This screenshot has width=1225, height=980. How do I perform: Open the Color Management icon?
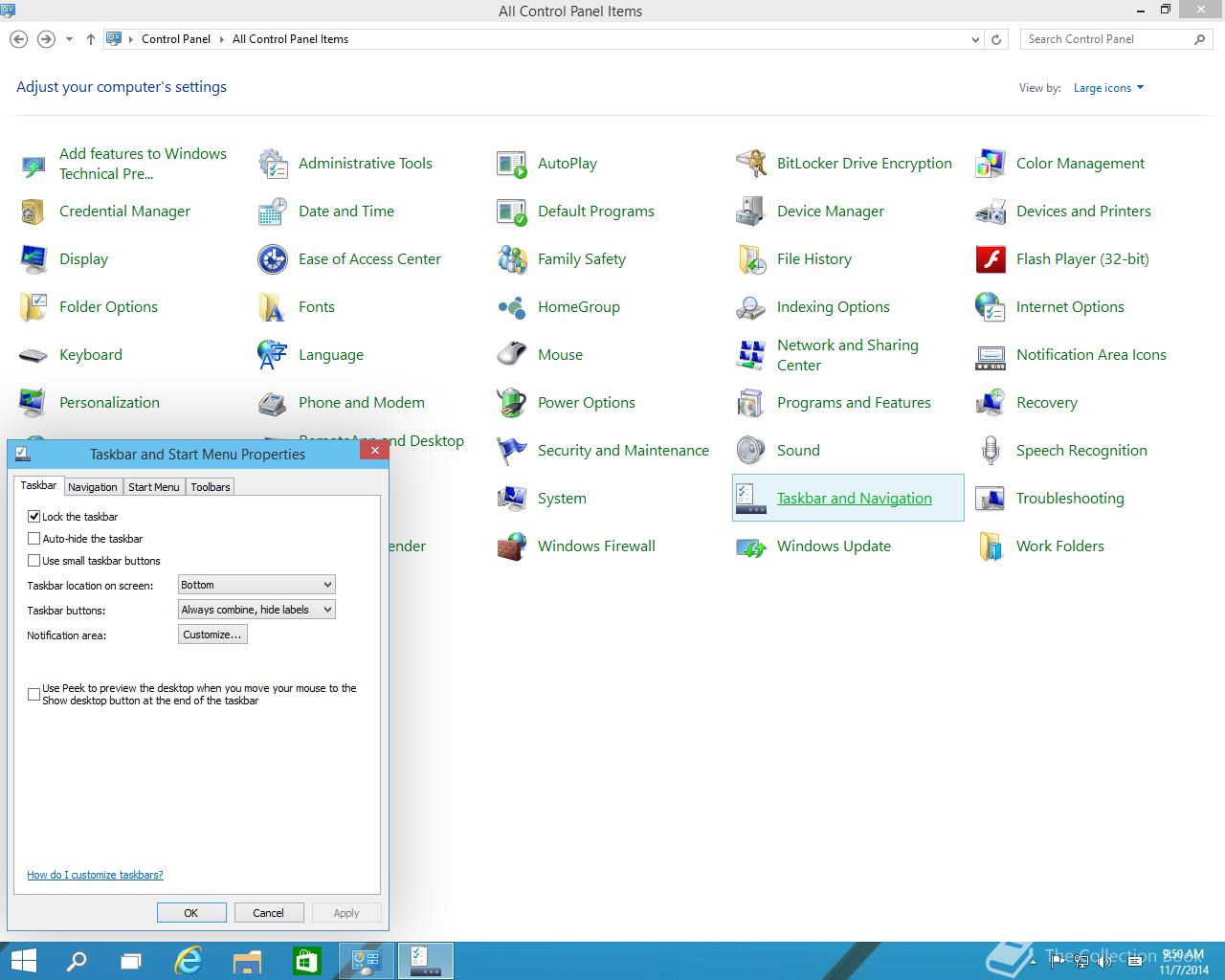(x=991, y=164)
